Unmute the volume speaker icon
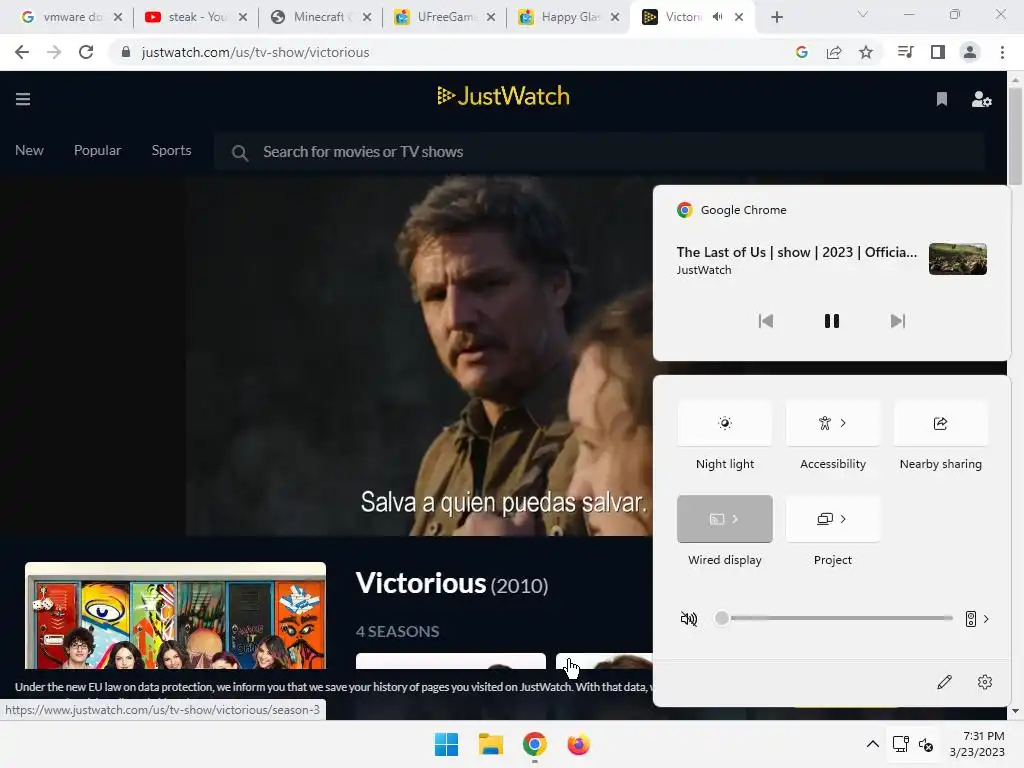Viewport: 1024px width, 768px height. 689,618
